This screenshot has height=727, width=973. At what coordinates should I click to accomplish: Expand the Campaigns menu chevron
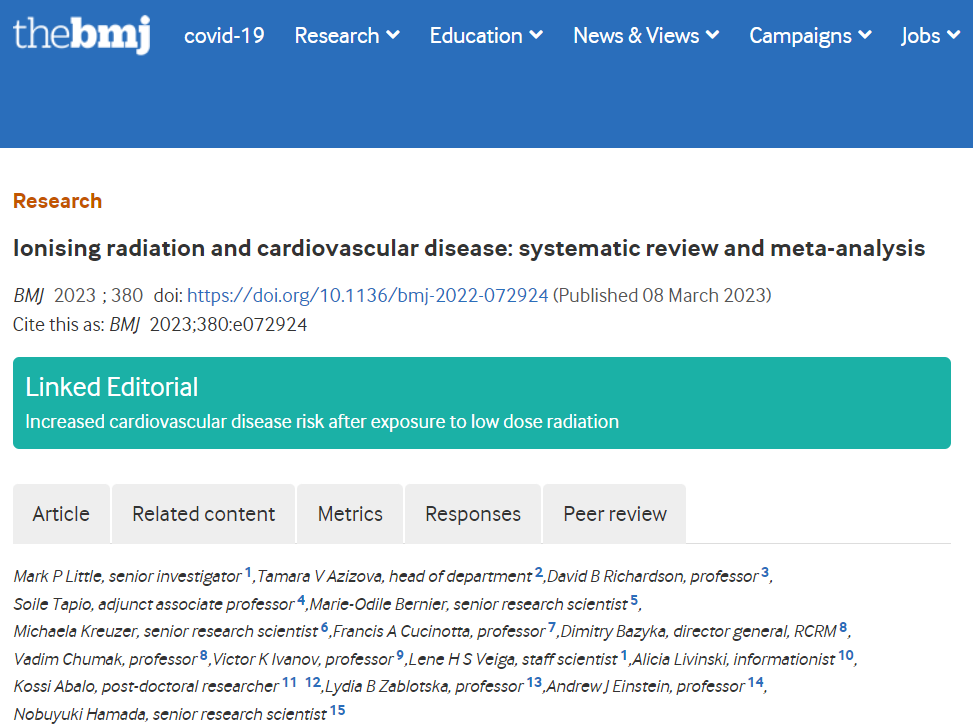click(x=865, y=35)
